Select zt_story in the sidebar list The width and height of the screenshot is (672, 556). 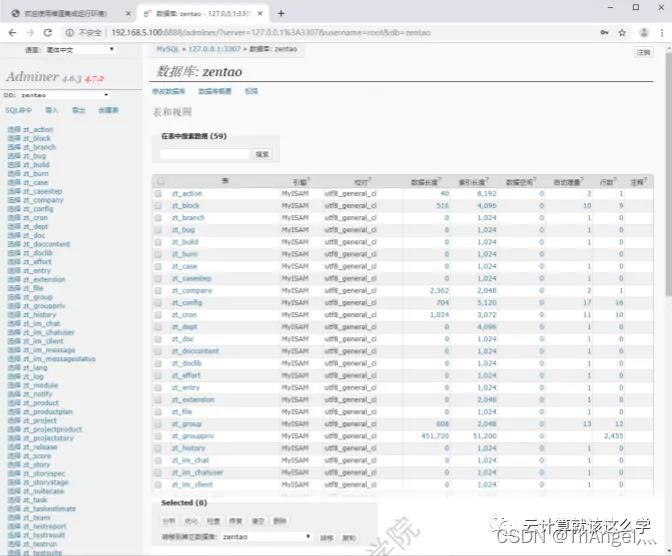coord(37,465)
